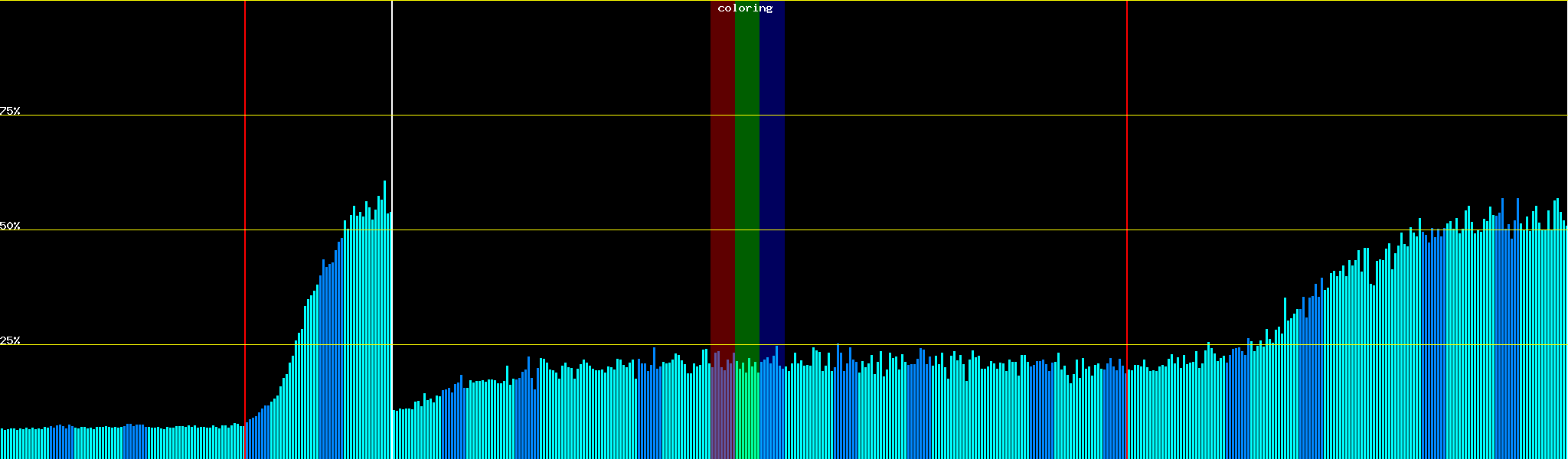Click the blue-tinted bars under blue band

coord(772,413)
